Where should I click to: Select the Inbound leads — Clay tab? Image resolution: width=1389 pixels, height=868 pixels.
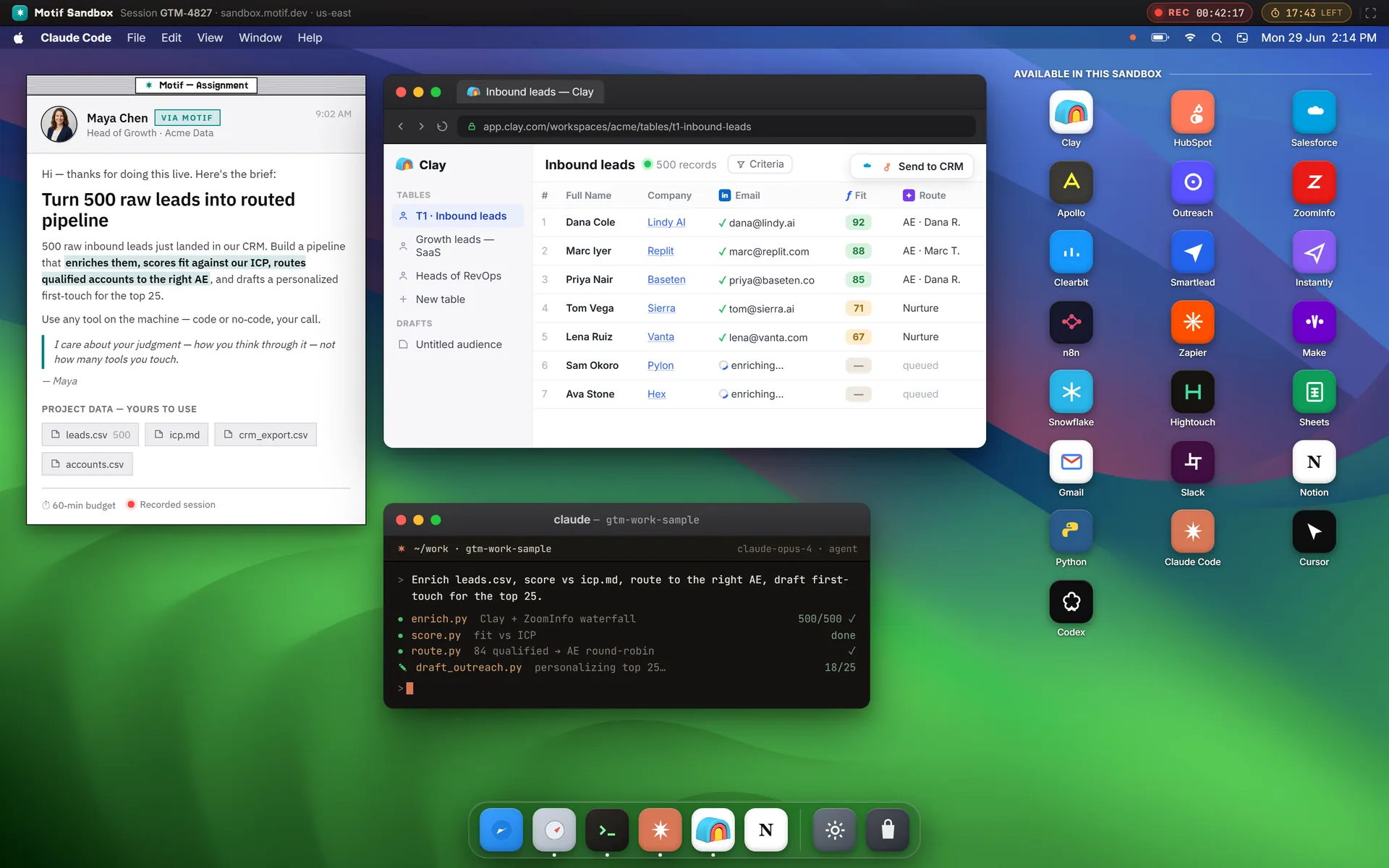pyautogui.click(x=531, y=92)
